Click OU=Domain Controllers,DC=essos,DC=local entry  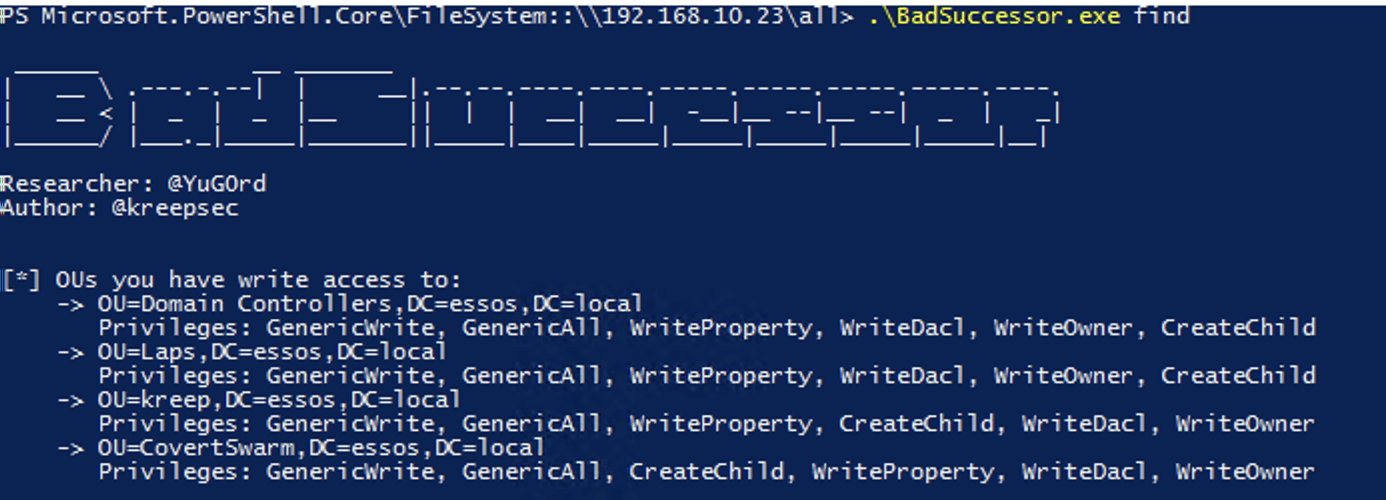click(370, 303)
